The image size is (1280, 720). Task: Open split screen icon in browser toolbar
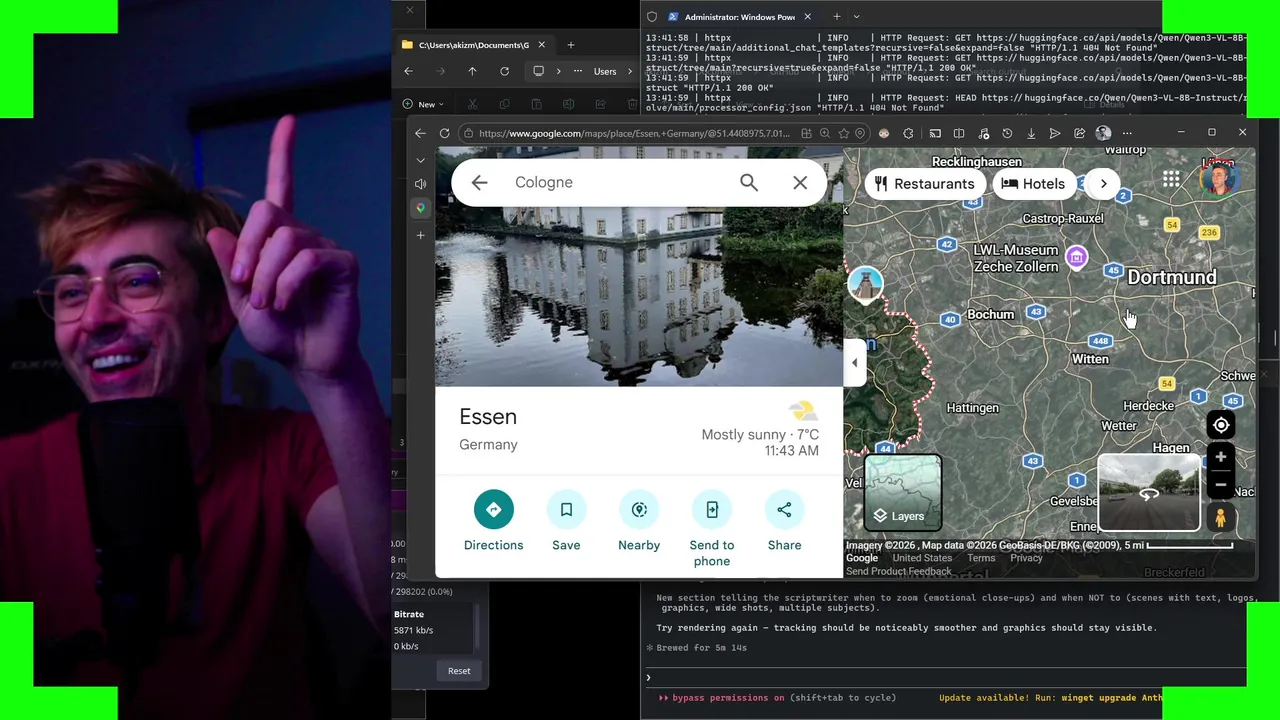(959, 133)
